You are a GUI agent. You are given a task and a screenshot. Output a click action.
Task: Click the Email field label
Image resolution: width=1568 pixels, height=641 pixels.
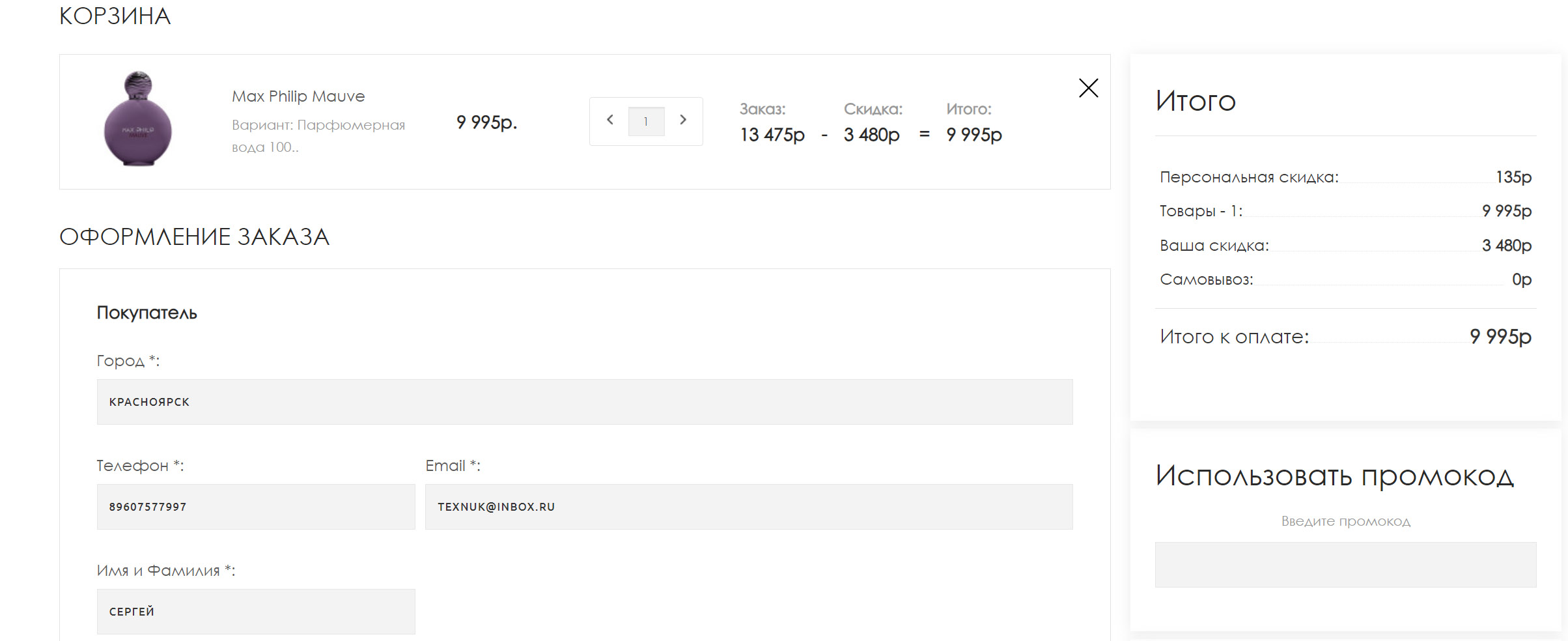[x=453, y=466]
